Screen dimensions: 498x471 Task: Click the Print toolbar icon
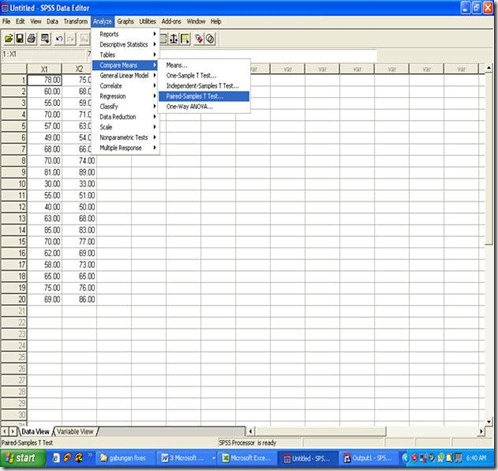31,39
